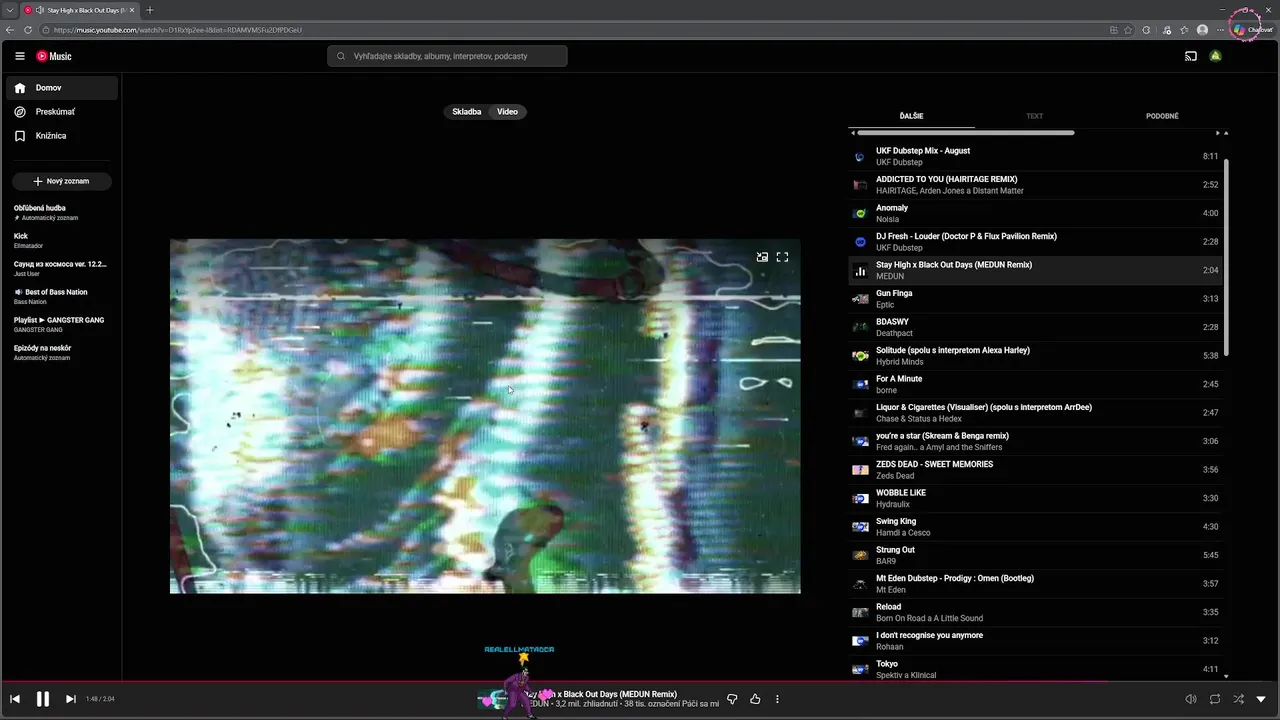Screen dimensions: 1280x720
Task: Open Epizódy na neskôr playlist
Action: [61, 352]
